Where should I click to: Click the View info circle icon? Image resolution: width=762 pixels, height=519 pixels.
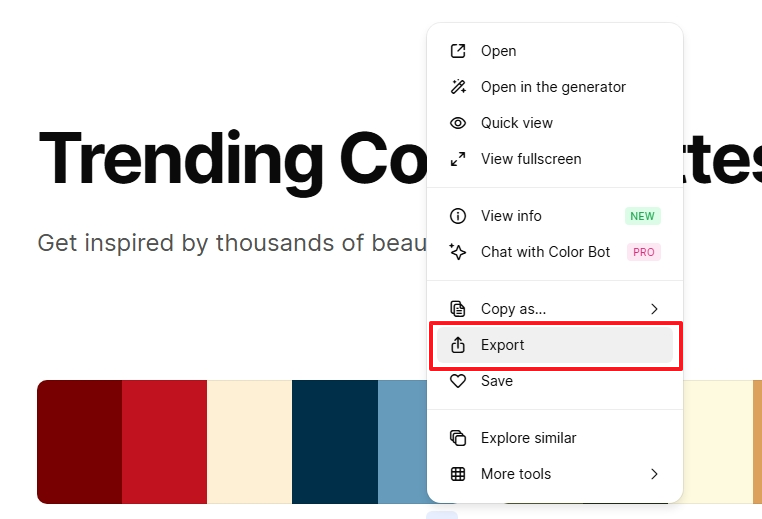458,216
